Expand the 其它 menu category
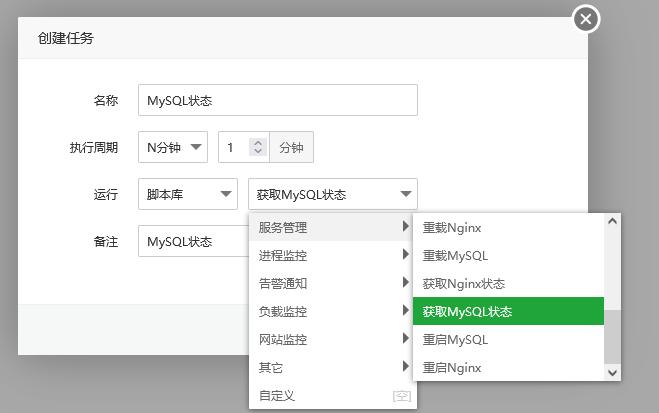 (x=332, y=367)
